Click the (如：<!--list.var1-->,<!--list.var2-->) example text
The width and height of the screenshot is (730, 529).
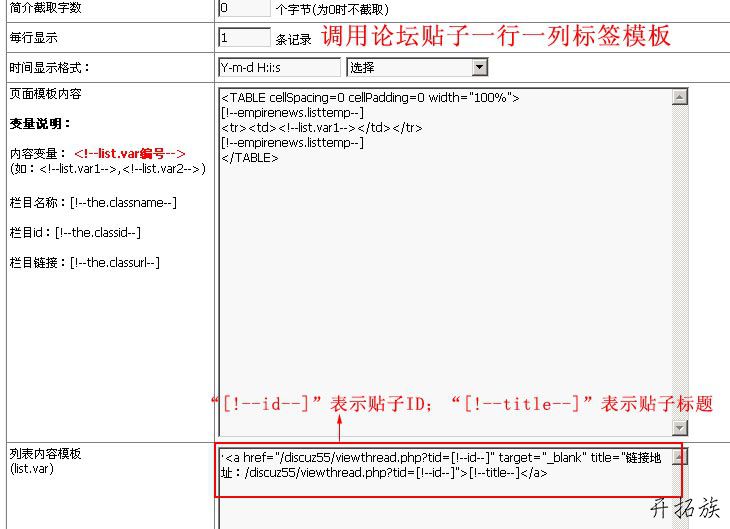tap(108, 169)
